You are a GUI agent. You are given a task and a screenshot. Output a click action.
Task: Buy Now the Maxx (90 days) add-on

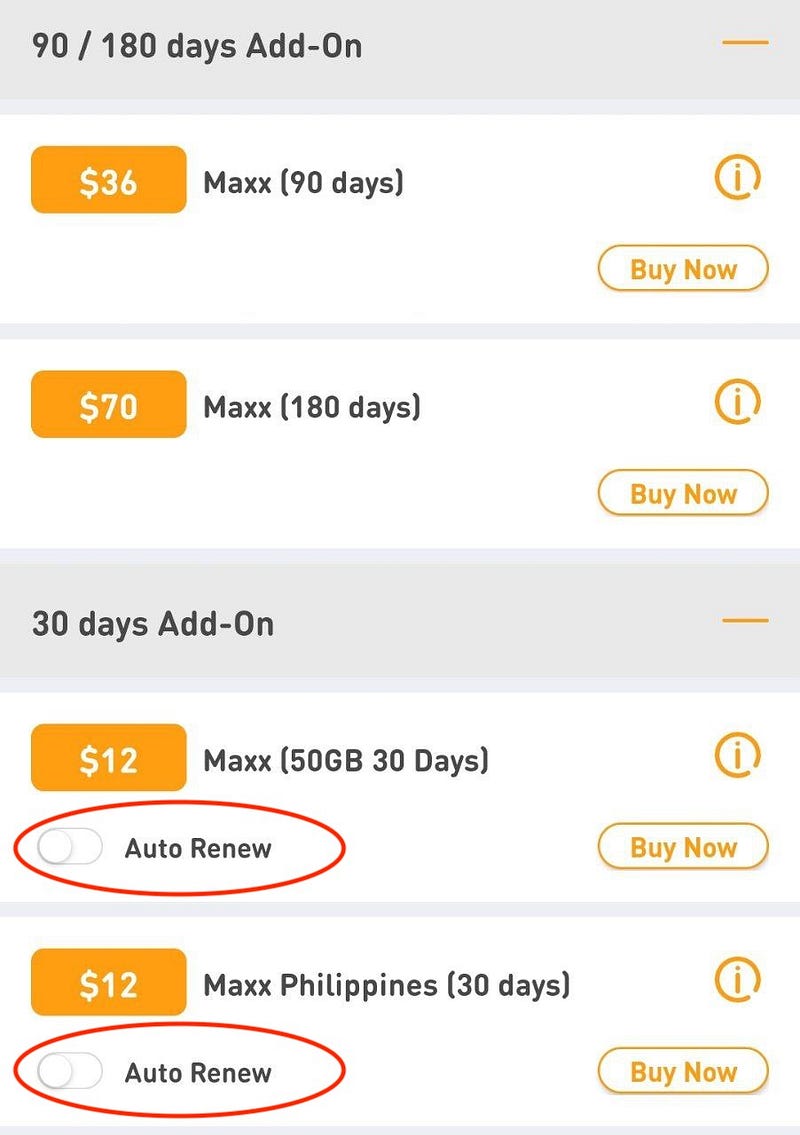click(683, 269)
